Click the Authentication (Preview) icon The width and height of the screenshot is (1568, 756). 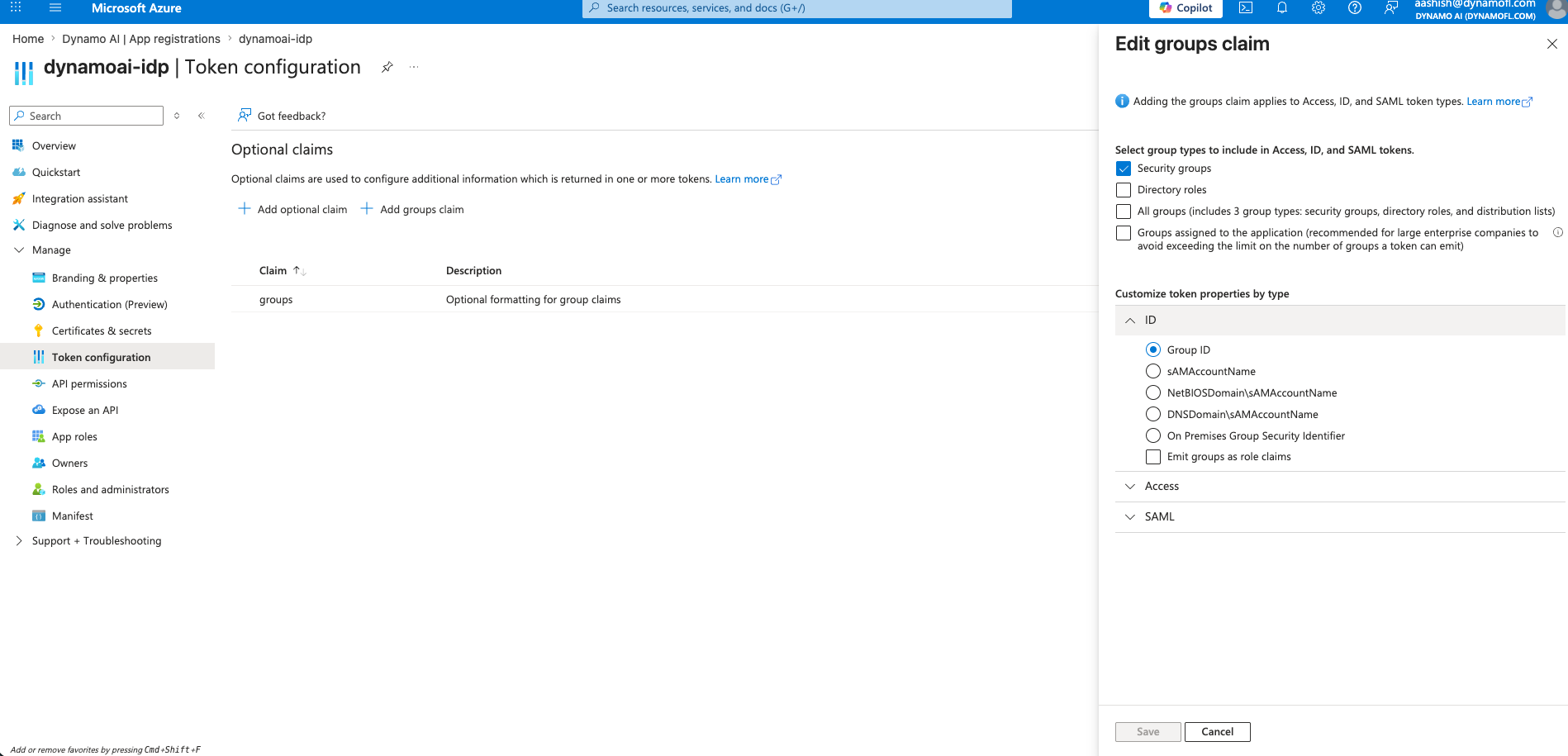coord(38,304)
